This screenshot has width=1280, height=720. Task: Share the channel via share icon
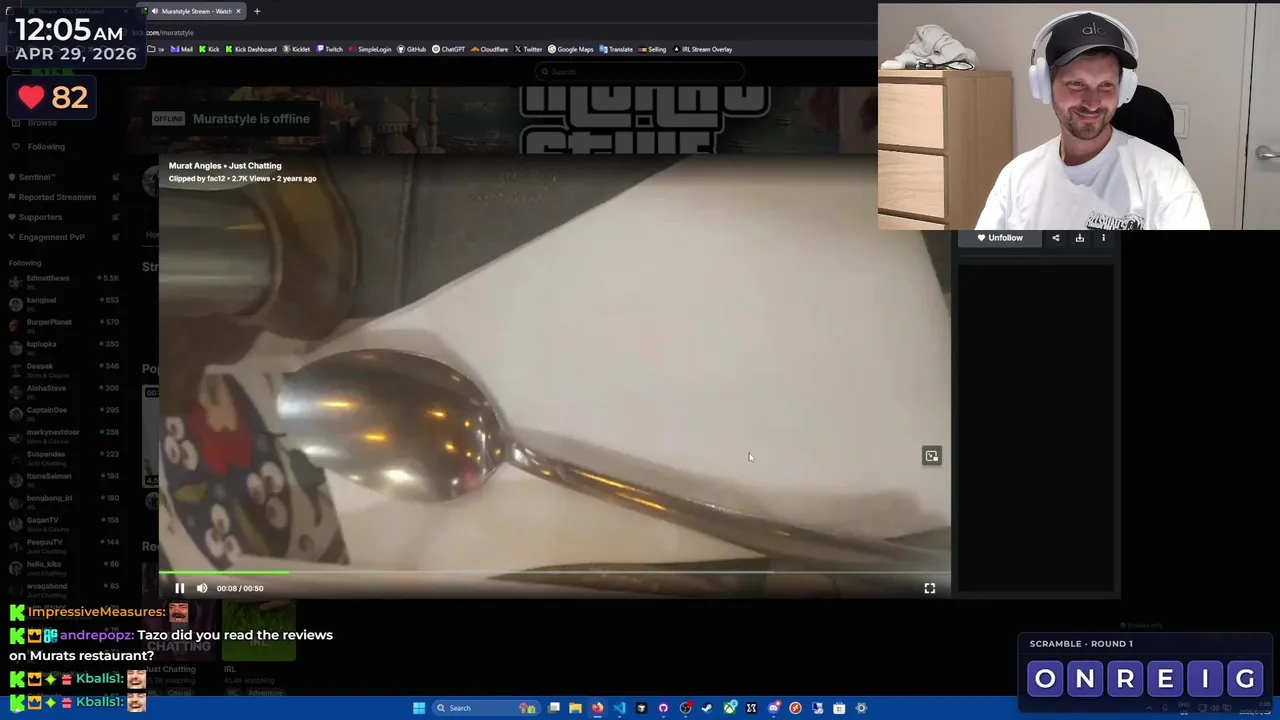[x=1055, y=238]
